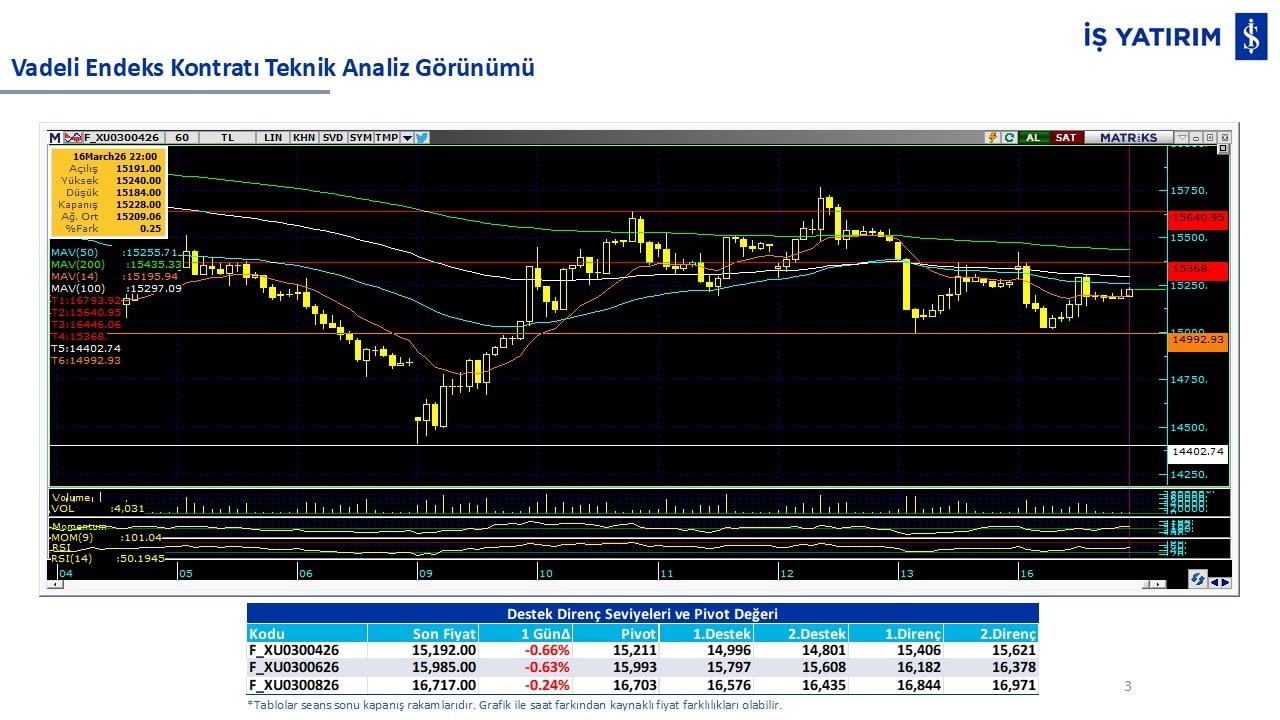Click the M logo icon in chart toolbar
The height and width of the screenshot is (720, 1280).
55,138
